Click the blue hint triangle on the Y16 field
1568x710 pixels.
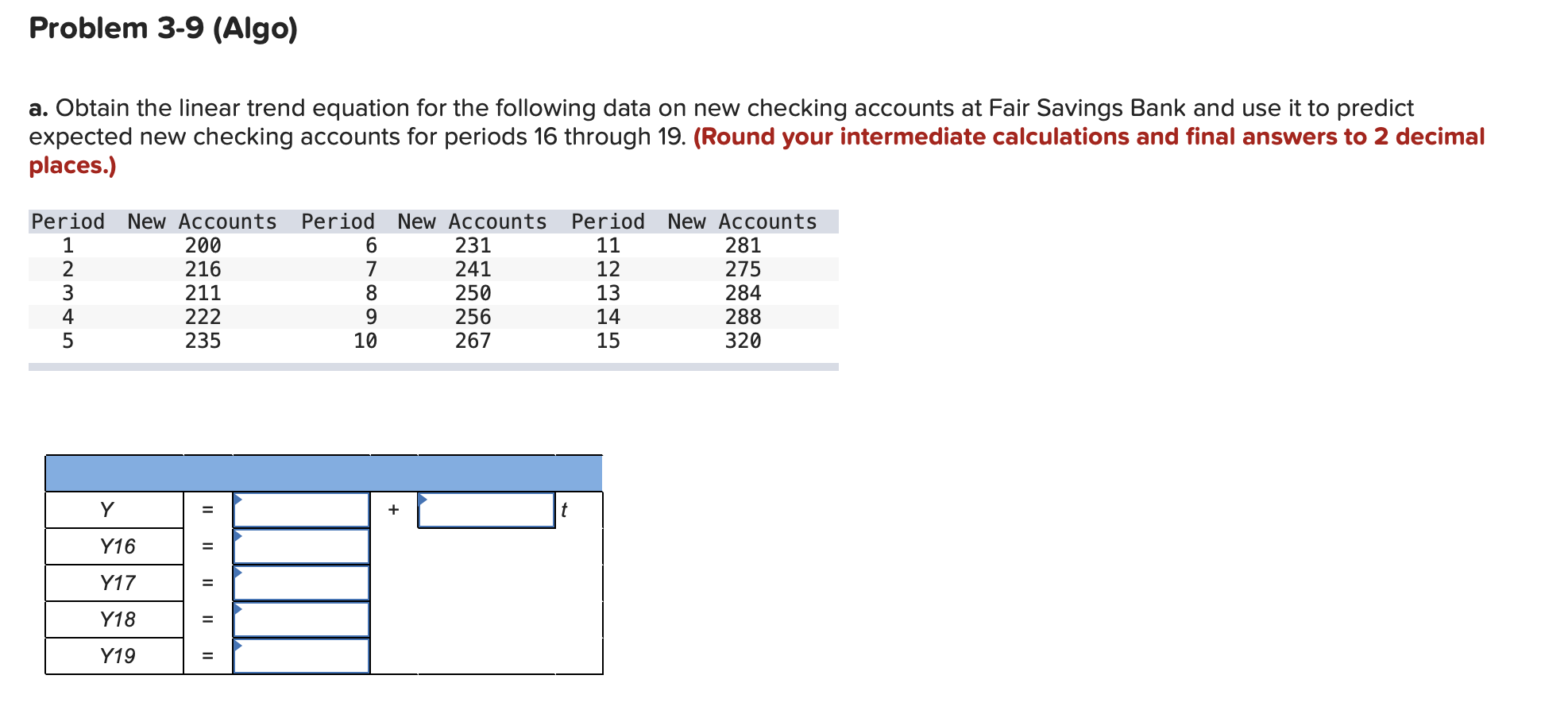(x=239, y=536)
